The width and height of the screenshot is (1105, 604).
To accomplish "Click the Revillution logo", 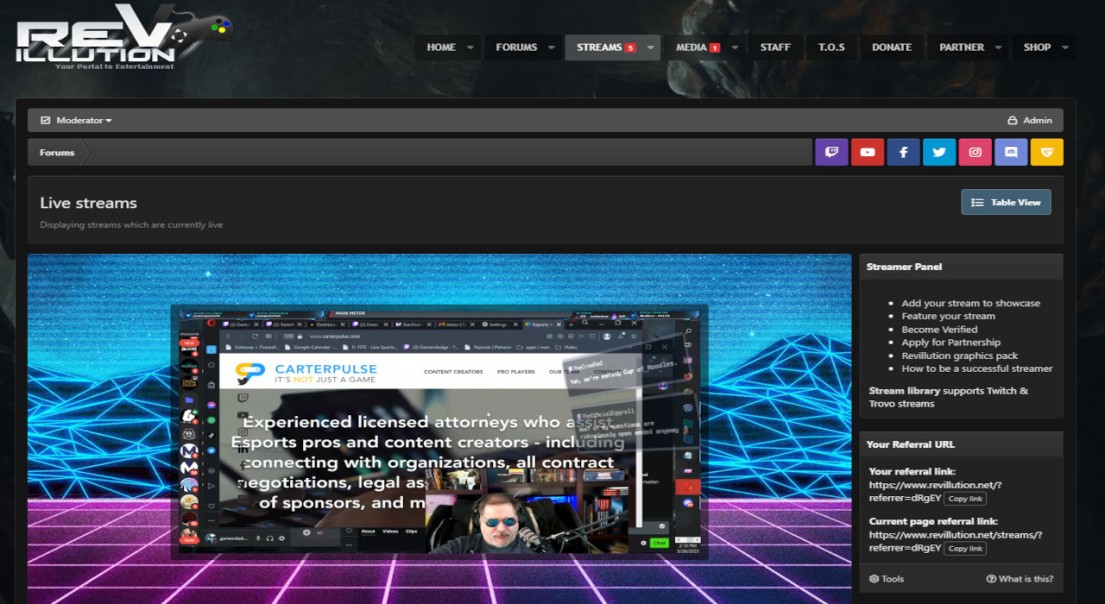I will pos(123,37).
